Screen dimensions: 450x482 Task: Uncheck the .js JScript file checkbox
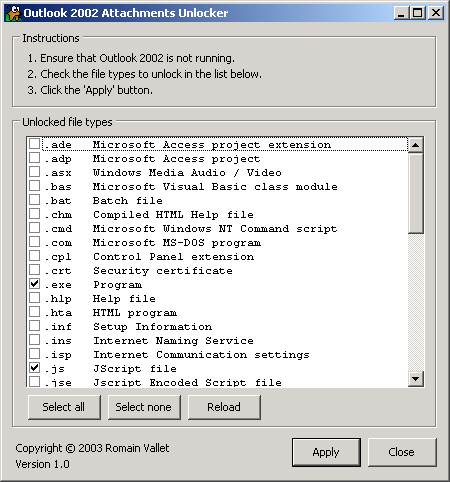pyautogui.click(x=35, y=368)
